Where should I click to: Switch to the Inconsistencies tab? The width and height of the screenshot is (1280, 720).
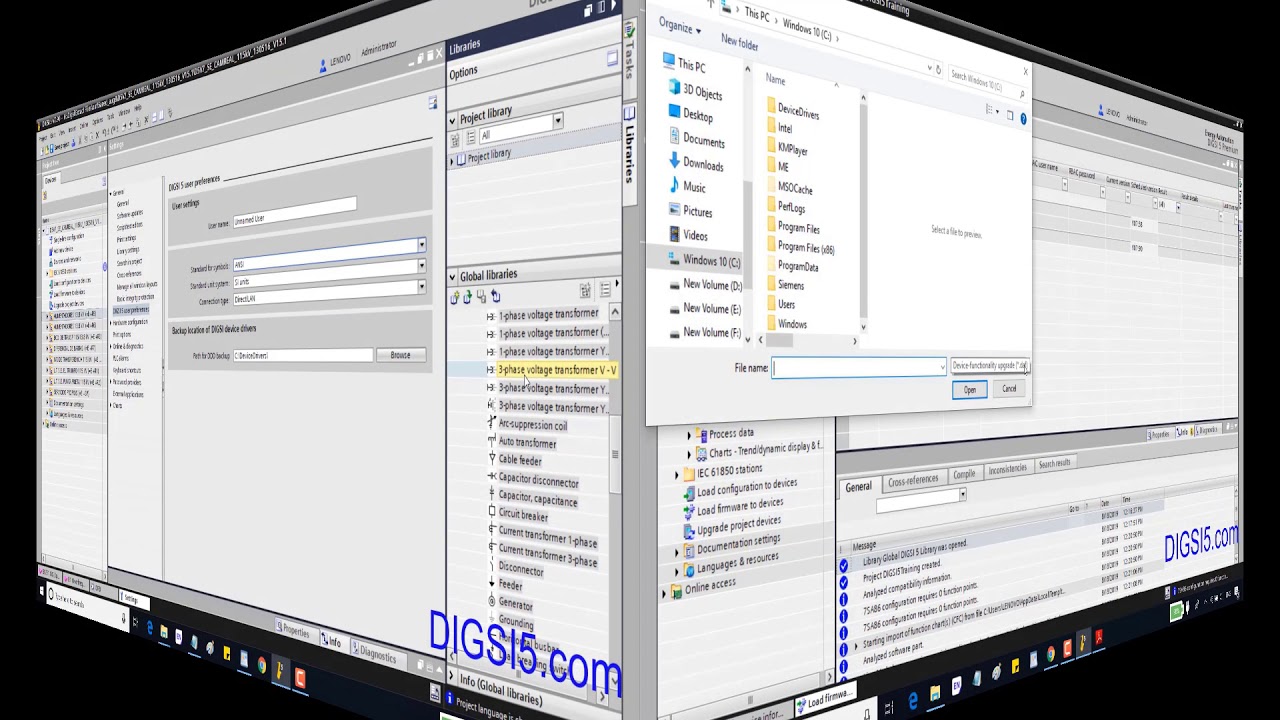(x=1007, y=468)
